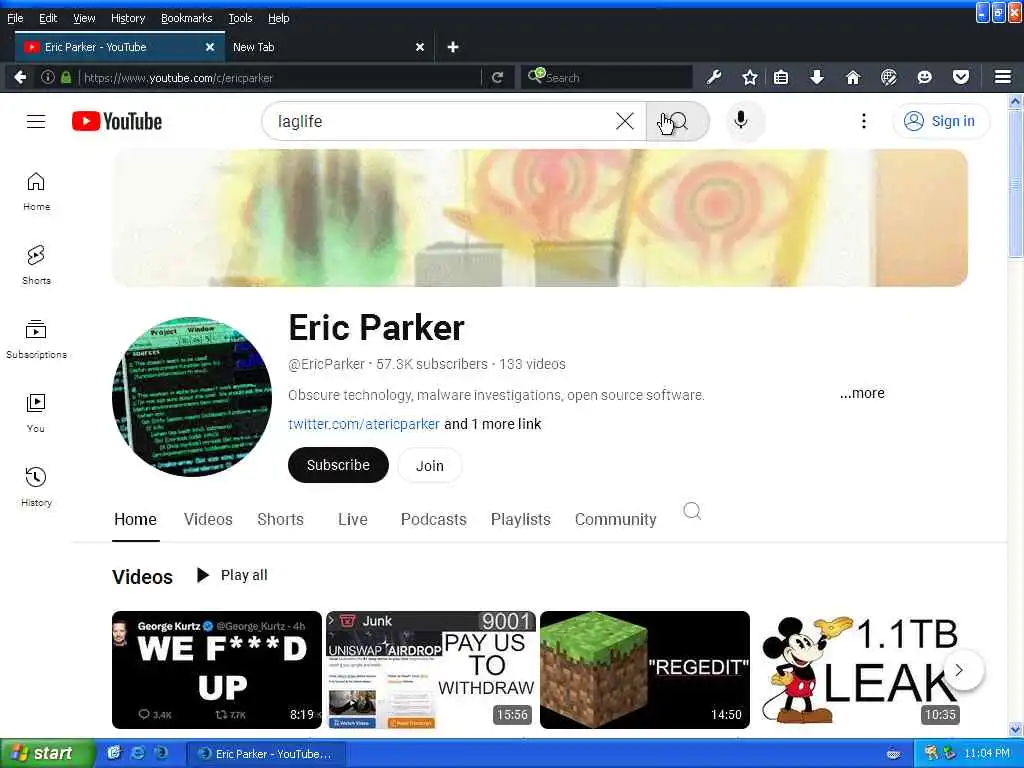Subscribe to Eric Parker
This screenshot has width=1024, height=768.
[x=338, y=465]
